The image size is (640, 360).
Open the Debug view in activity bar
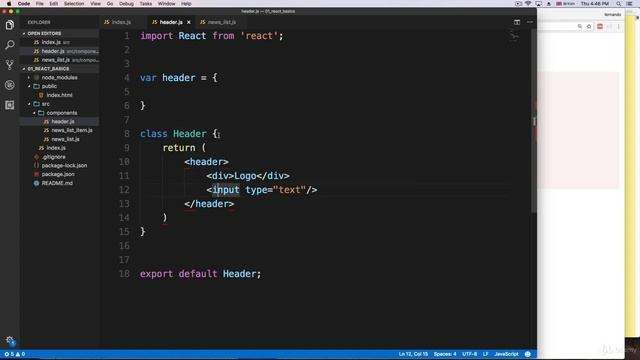(9, 85)
